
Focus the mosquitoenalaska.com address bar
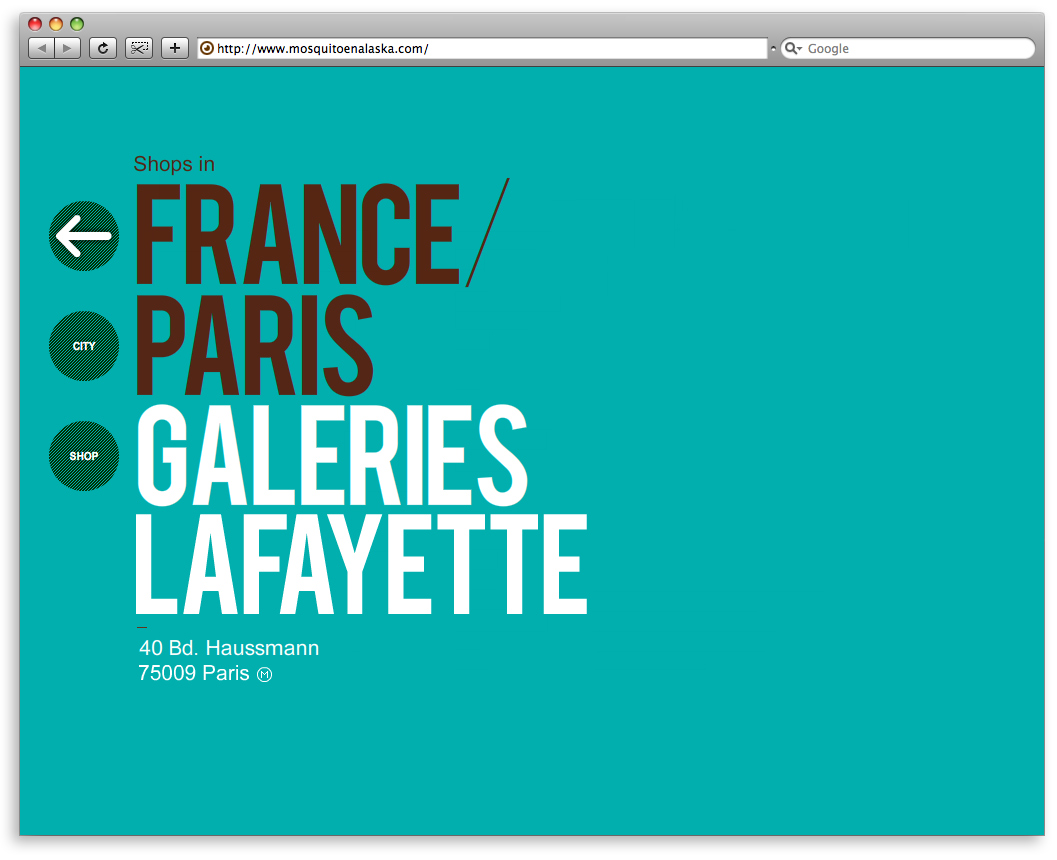(x=490, y=48)
